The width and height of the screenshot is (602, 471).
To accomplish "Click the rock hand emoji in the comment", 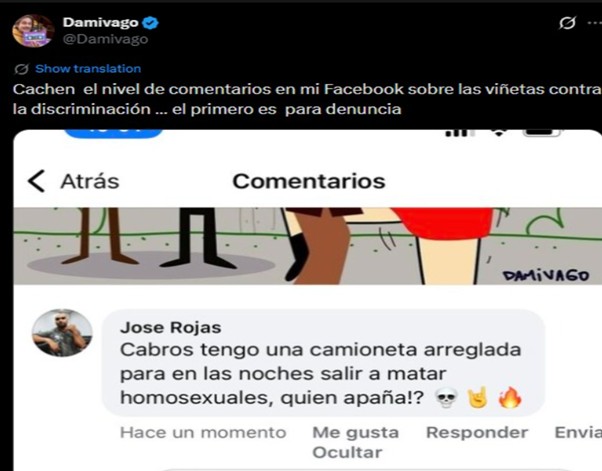I will point(478,397).
